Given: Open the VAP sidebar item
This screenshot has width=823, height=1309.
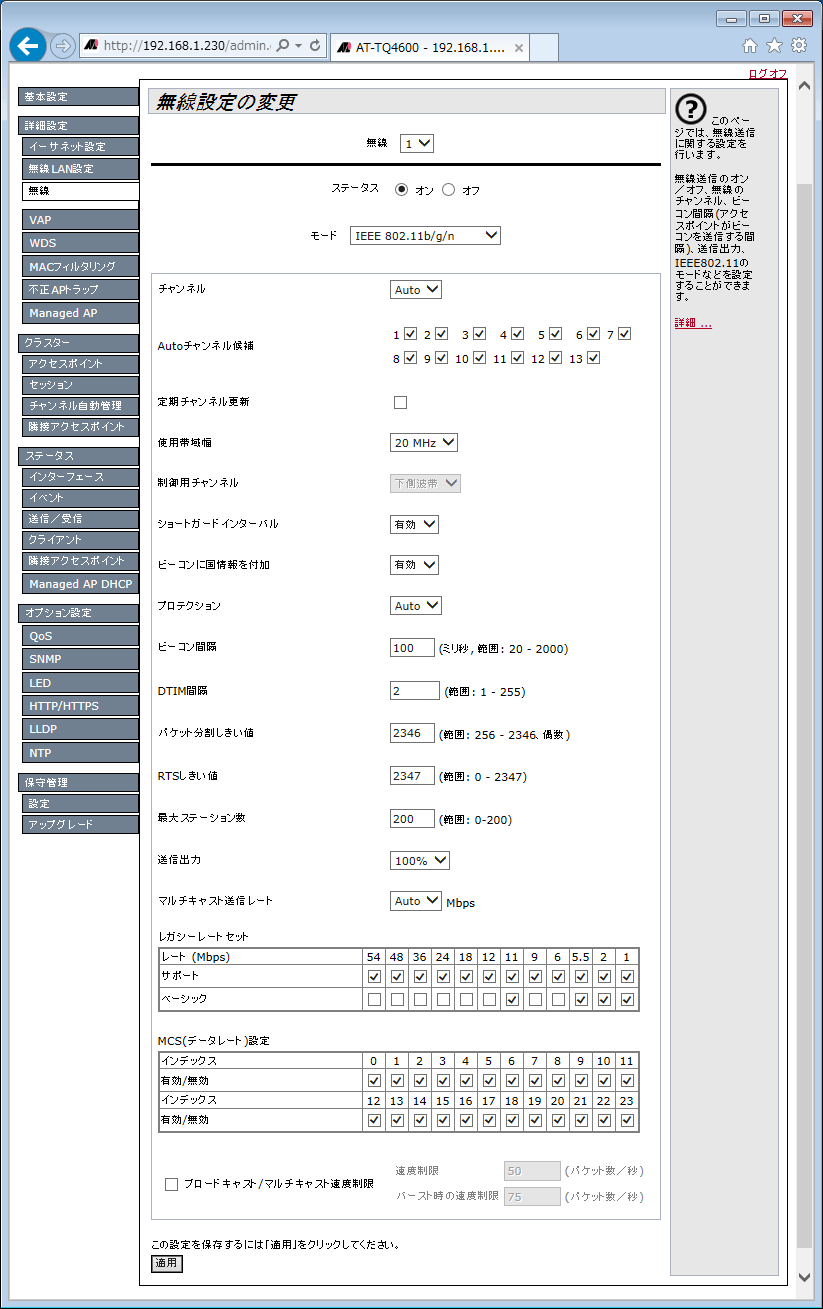Looking at the screenshot, I should (80, 220).
